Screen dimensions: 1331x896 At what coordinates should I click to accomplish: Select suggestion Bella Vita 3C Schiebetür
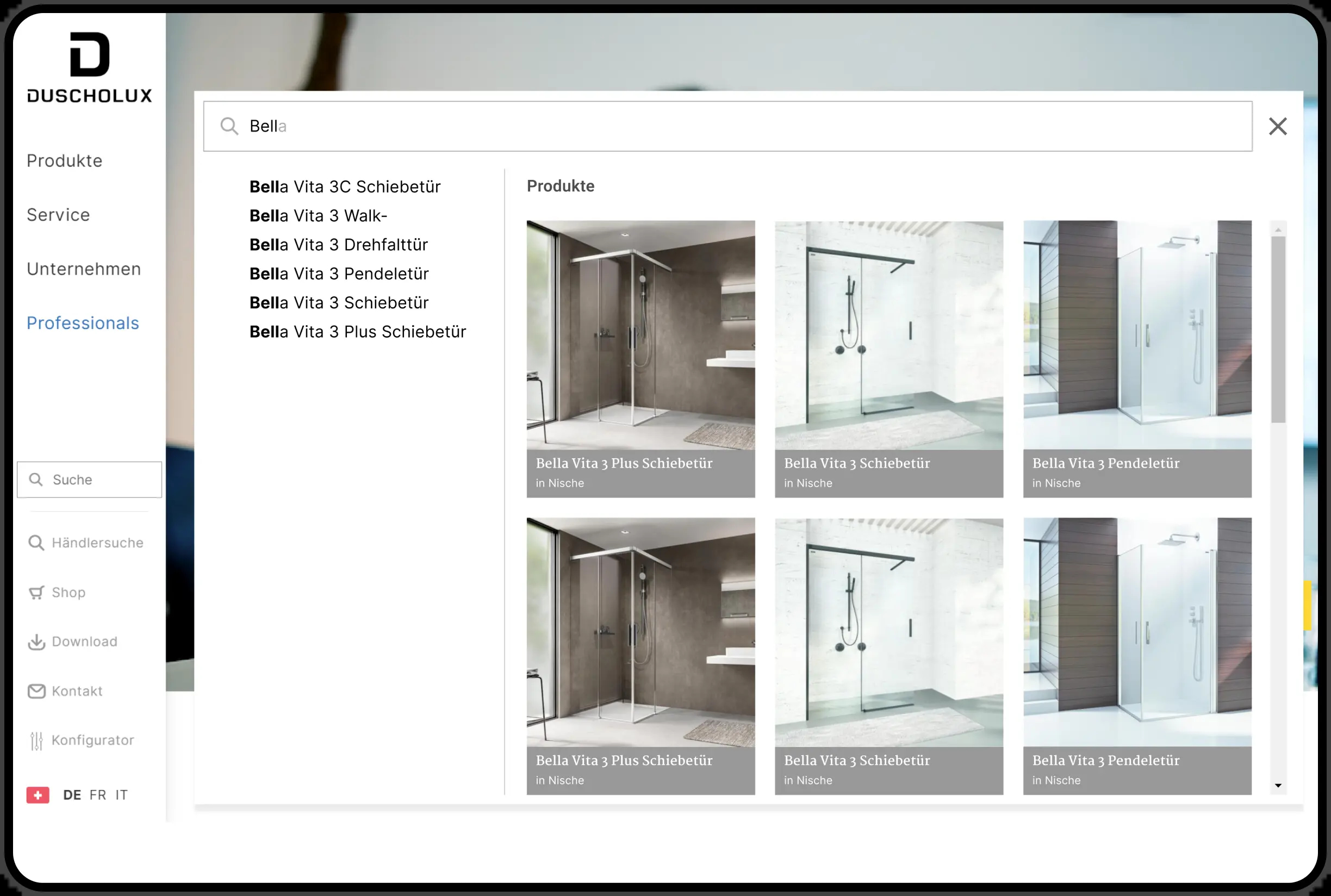tap(345, 186)
